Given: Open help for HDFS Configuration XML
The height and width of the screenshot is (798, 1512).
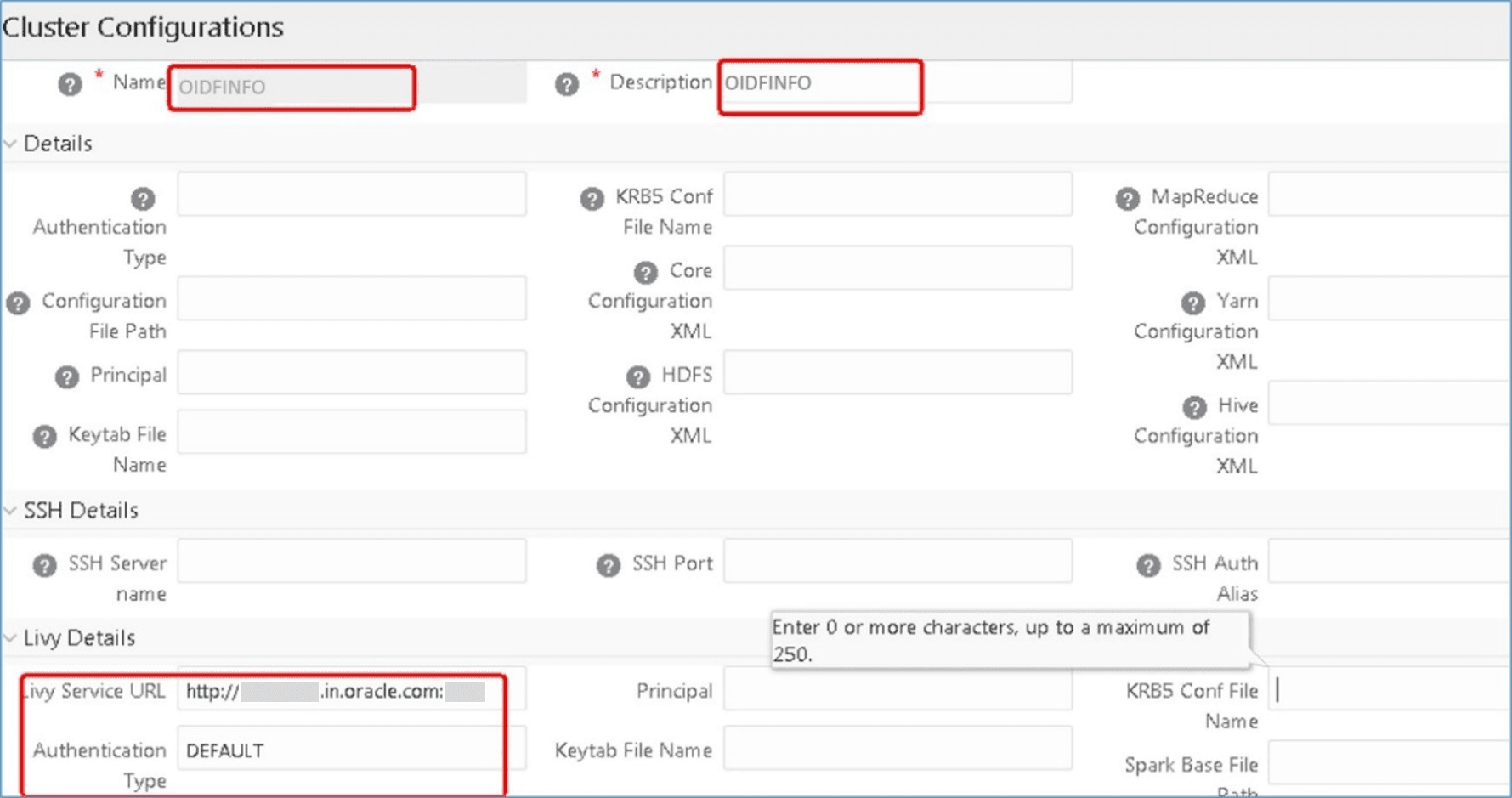Looking at the screenshot, I should [x=637, y=376].
